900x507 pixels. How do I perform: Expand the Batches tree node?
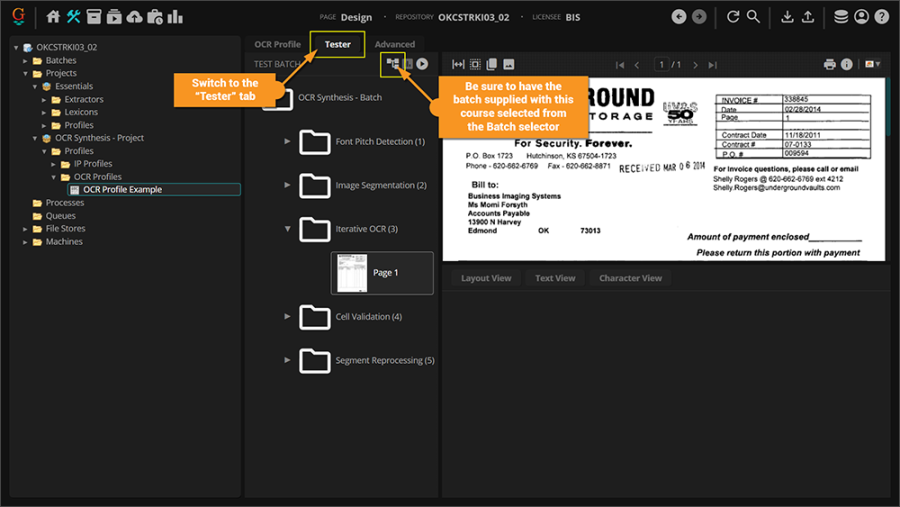(25, 60)
